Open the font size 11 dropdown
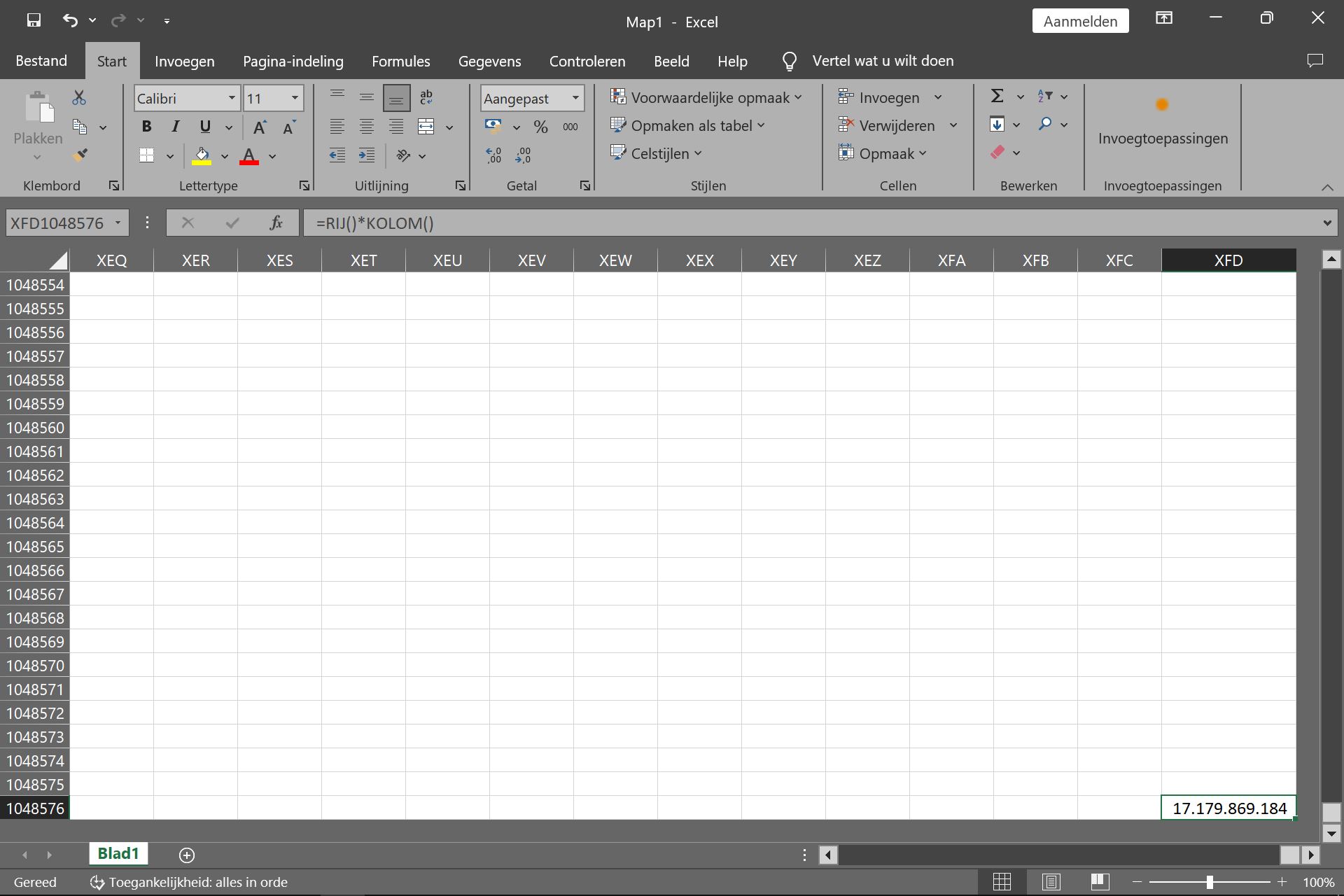The image size is (1344, 896). click(295, 98)
